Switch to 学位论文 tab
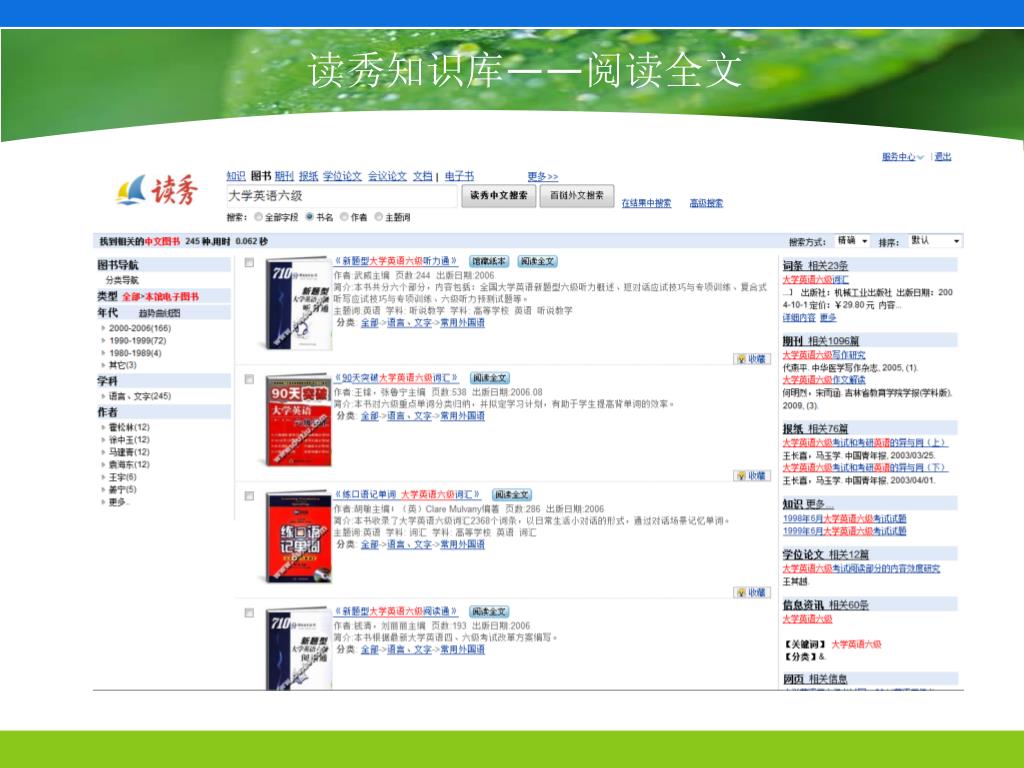 (x=342, y=176)
